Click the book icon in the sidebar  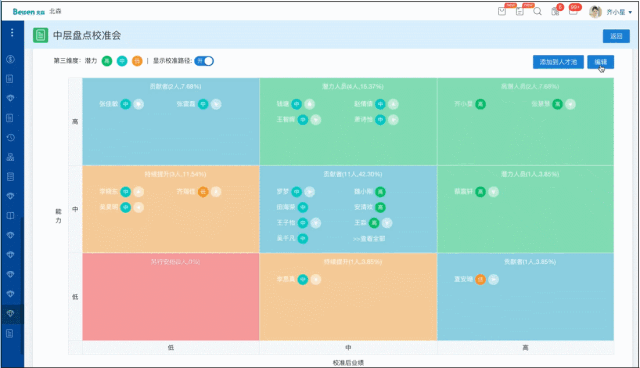click(11, 215)
